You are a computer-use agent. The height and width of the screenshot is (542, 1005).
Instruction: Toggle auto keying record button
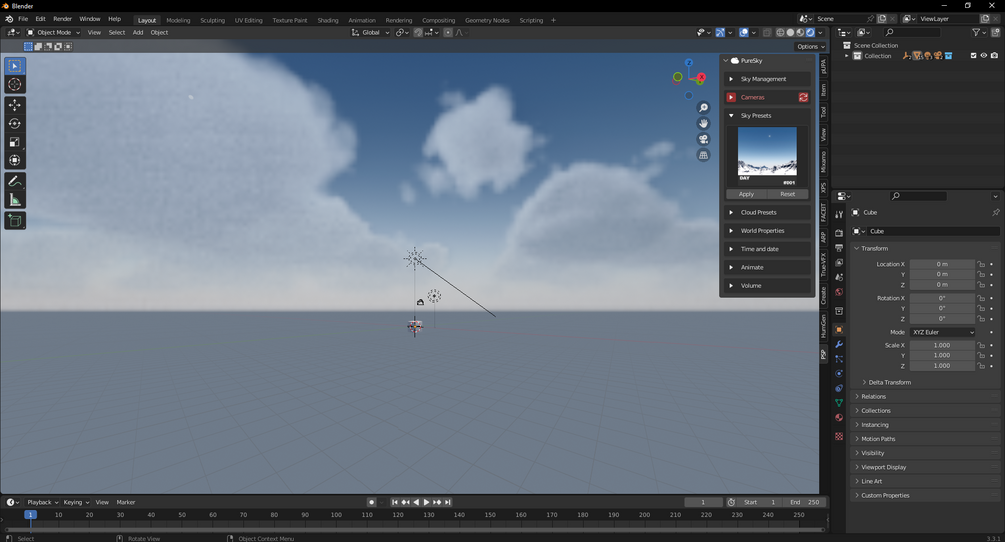(x=371, y=502)
